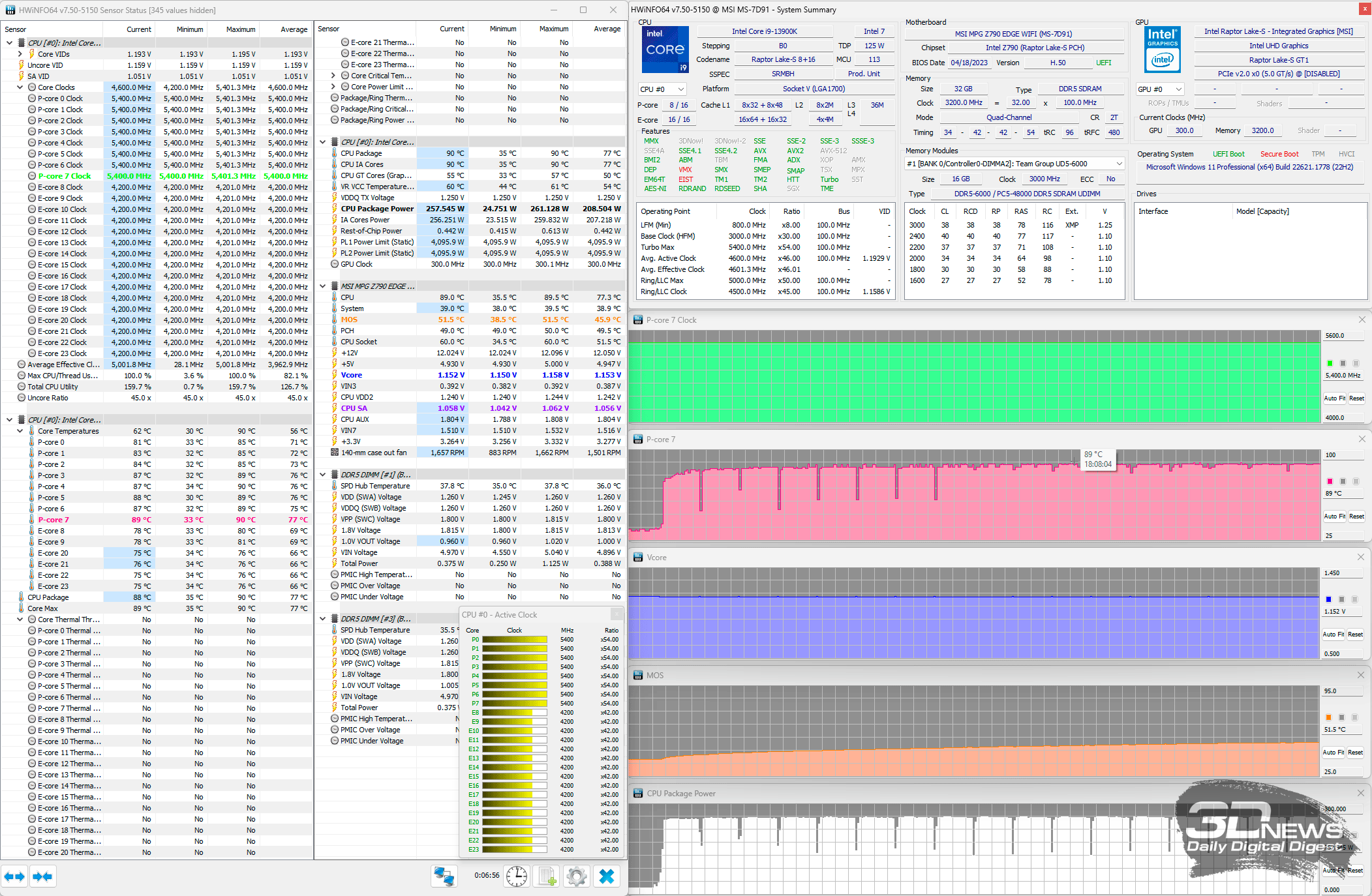Click the chip icon next to MSI MPG Z790 EDGE
This screenshot has height=896, width=1372.
334,286
